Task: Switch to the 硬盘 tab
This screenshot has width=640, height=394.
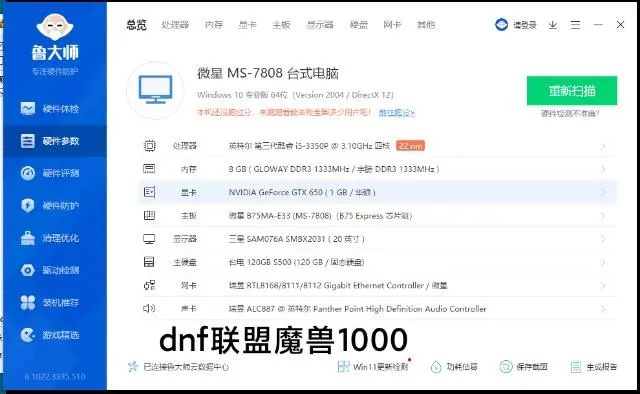Action: pyautogui.click(x=359, y=25)
